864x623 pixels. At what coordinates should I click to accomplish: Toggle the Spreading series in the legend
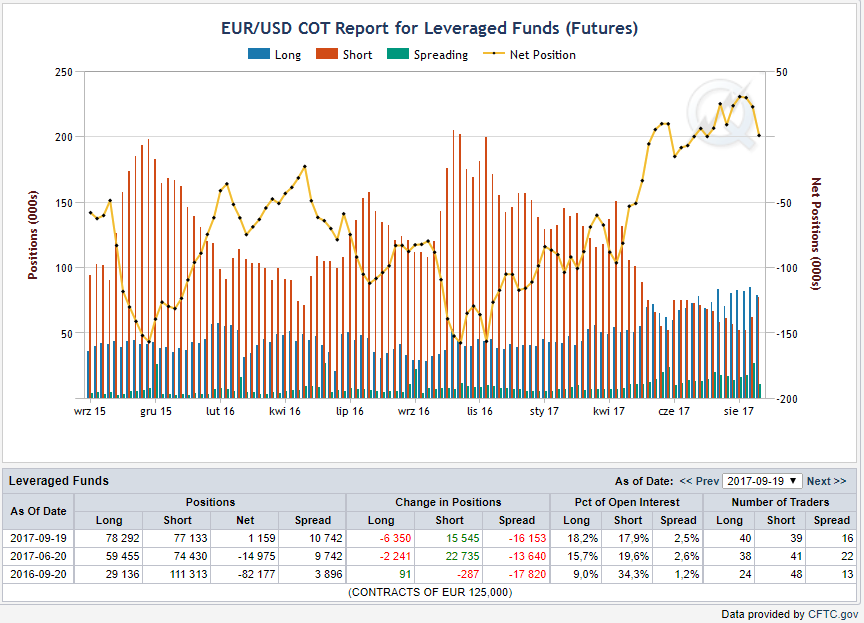(428, 55)
